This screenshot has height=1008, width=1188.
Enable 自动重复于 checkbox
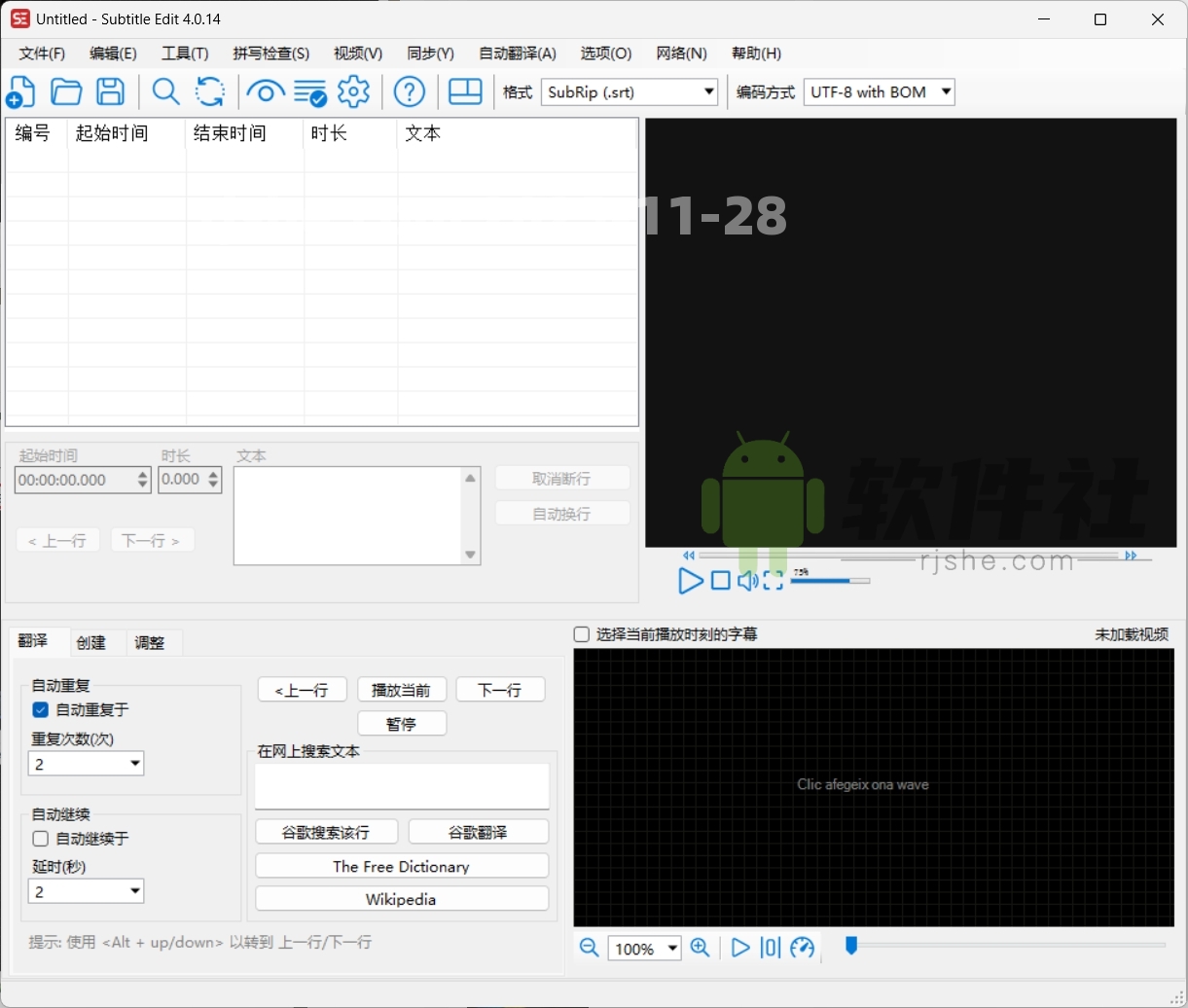[40, 709]
